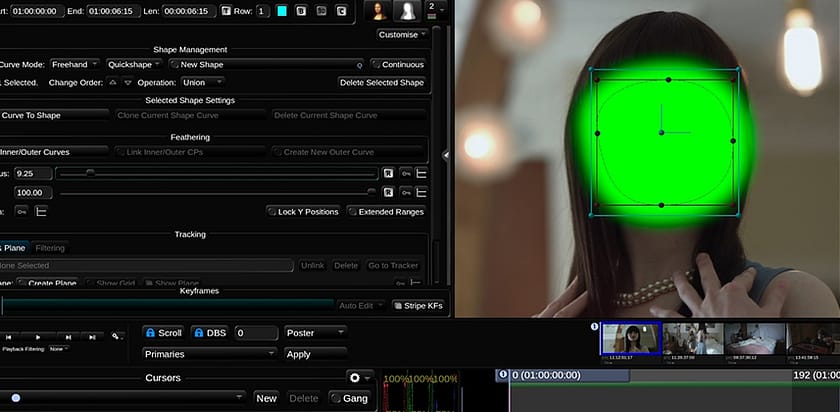Click the key icon next to transport controls
840x412 pixels.
click(x=116, y=336)
